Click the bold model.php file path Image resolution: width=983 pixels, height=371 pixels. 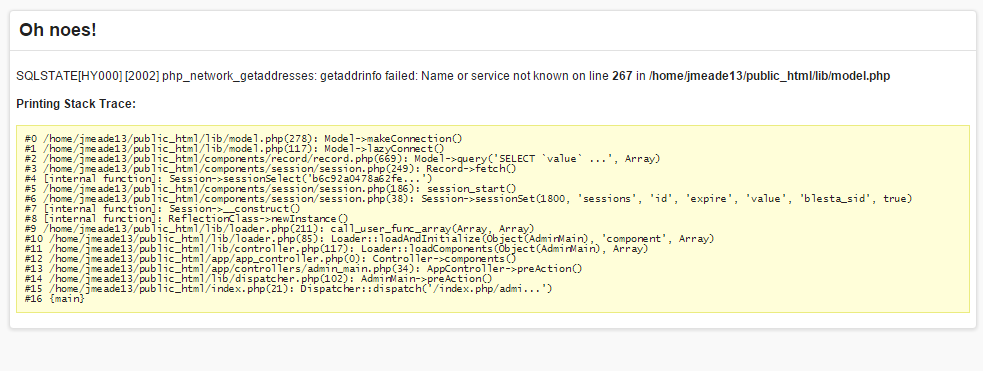[769, 76]
